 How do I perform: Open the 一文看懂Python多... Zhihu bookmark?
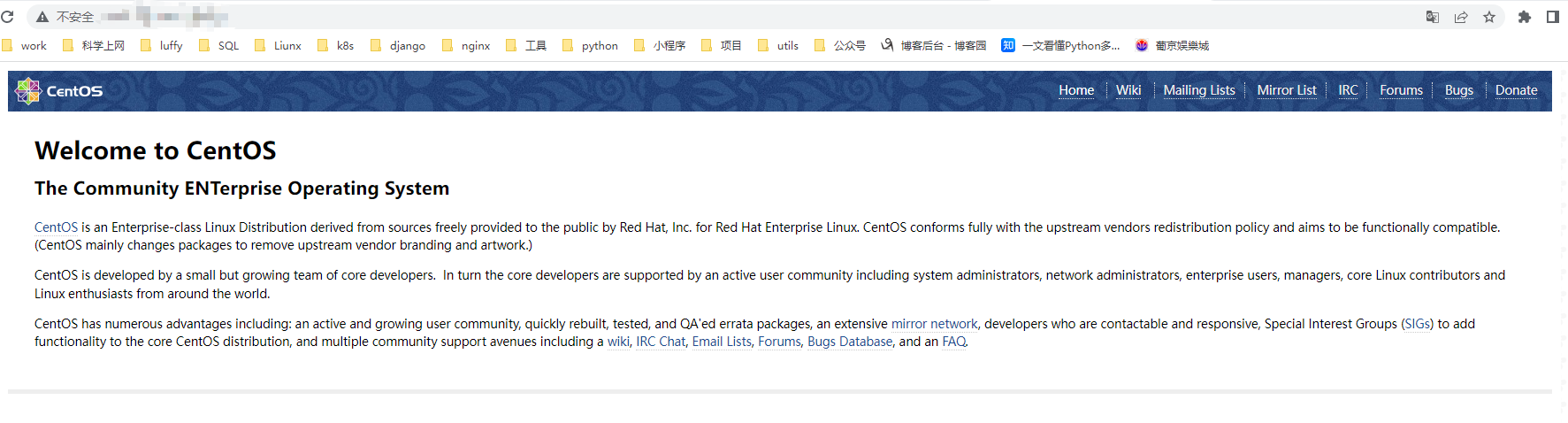[x=1060, y=45]
